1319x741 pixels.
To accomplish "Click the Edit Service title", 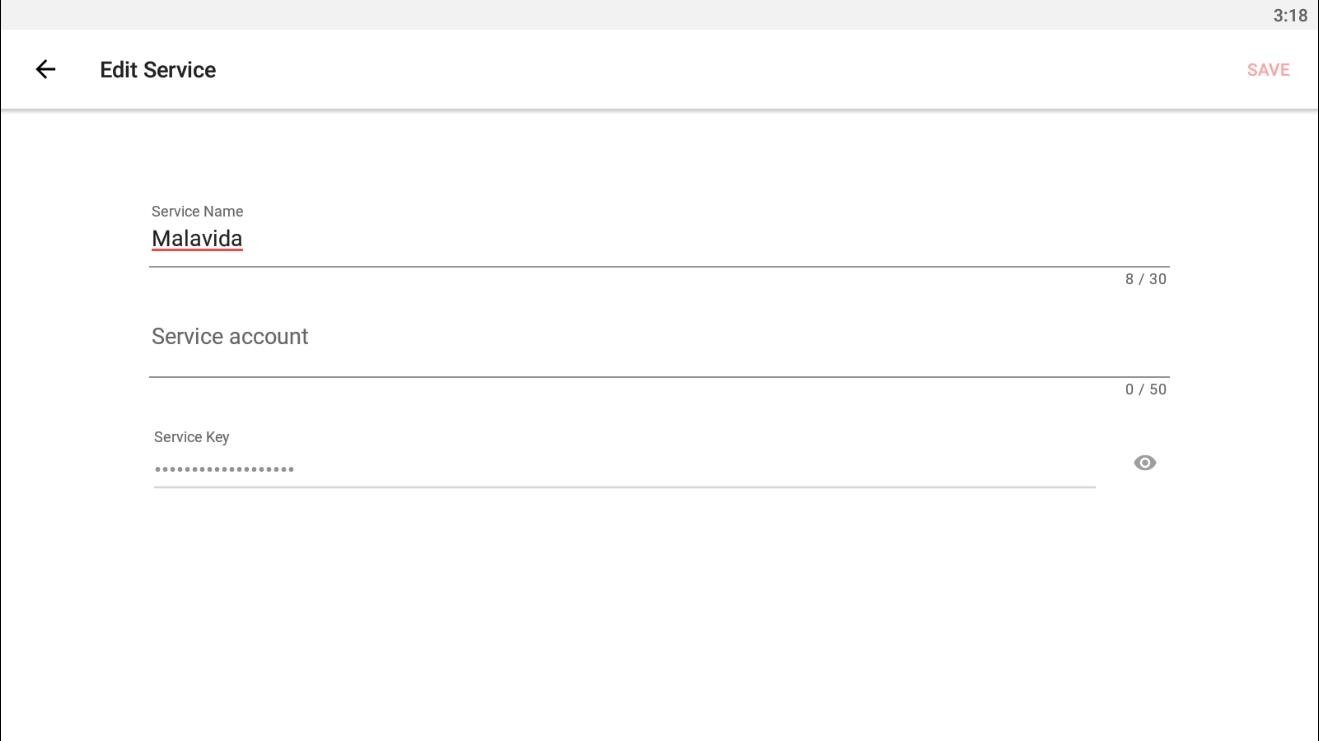I will point(158,69).
